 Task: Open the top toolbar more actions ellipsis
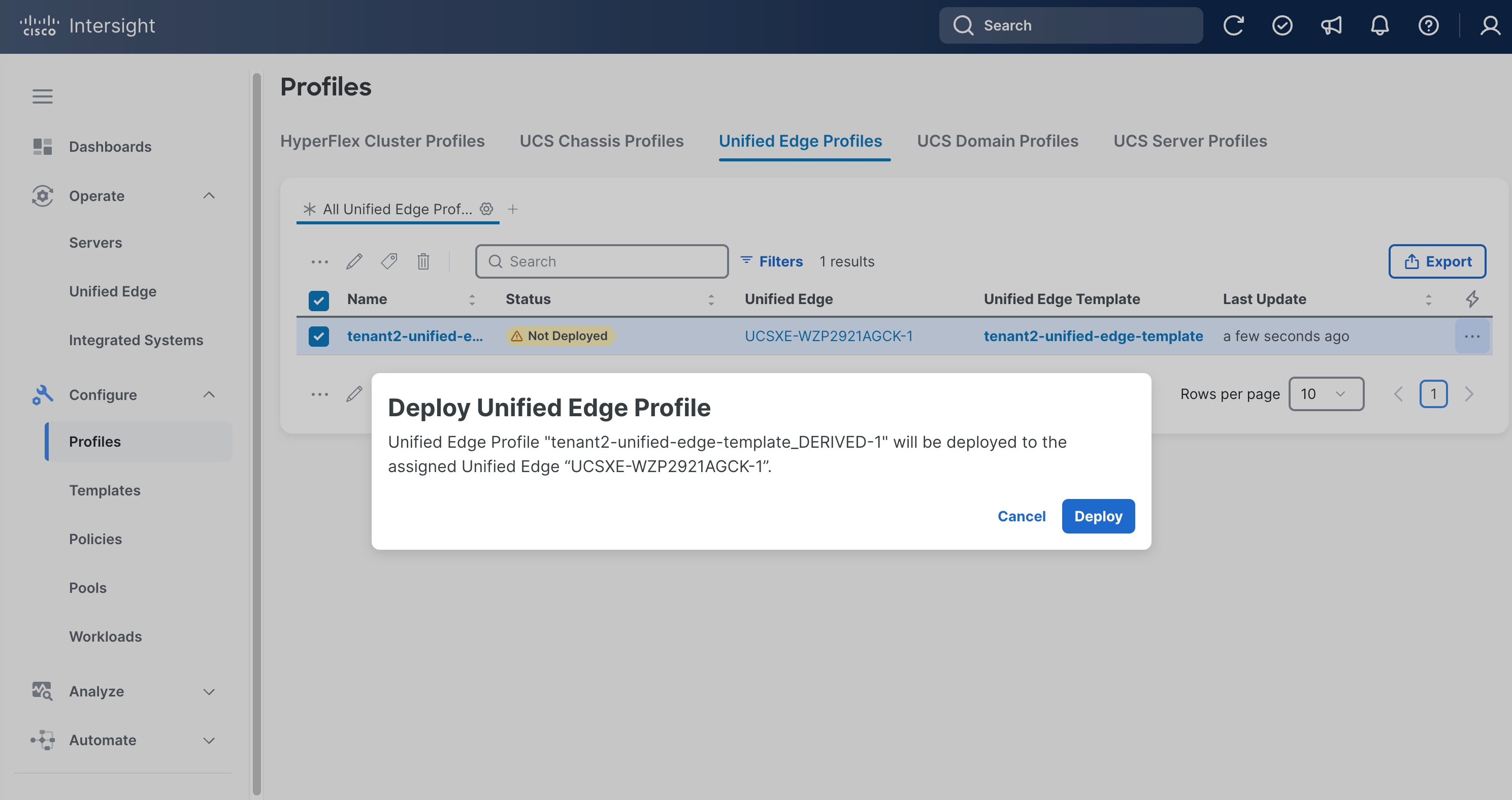coord(319,262)
